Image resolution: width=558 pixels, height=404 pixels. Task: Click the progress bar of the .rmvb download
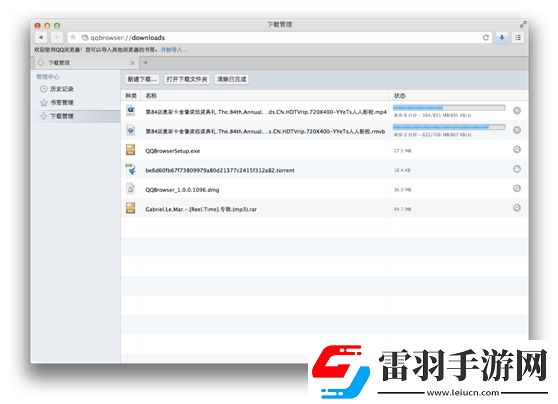coord(449,127)
